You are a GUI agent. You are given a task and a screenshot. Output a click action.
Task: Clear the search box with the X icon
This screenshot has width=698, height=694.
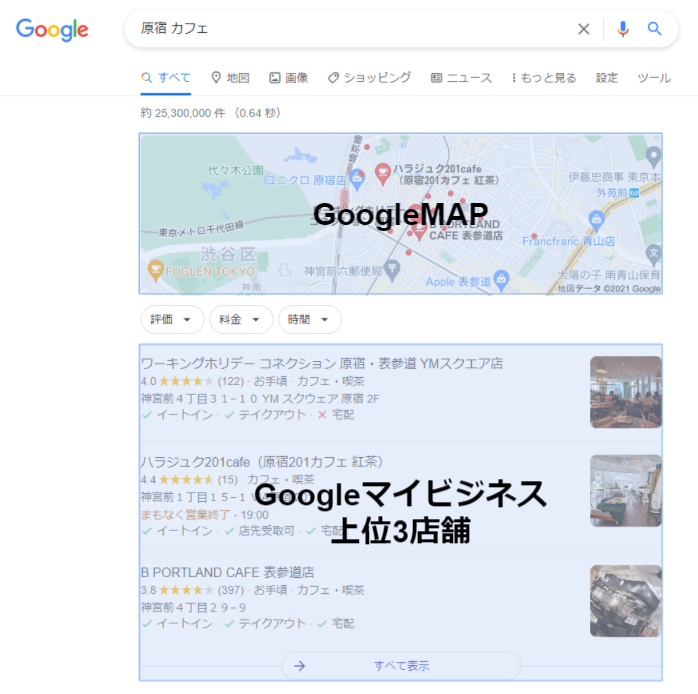584,29
